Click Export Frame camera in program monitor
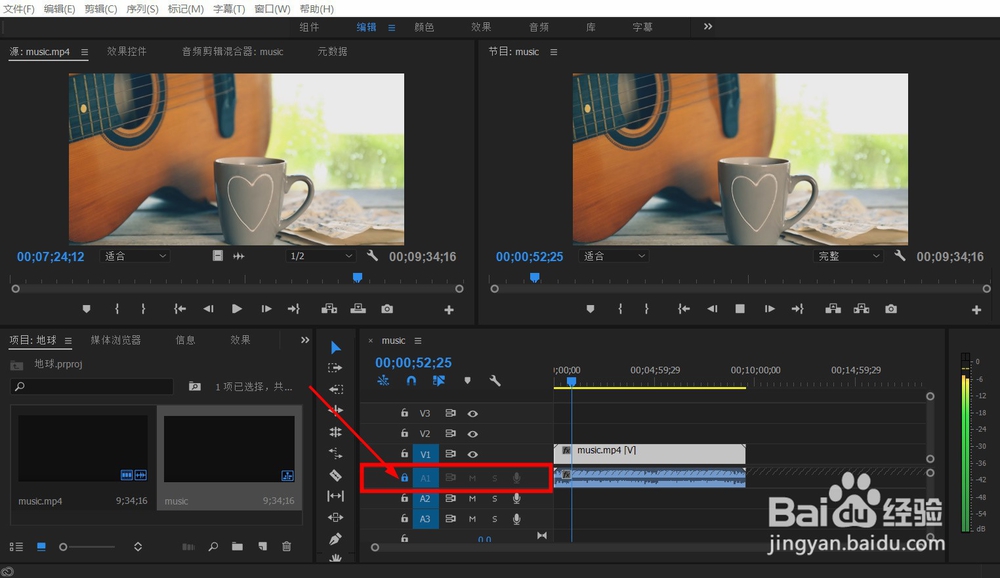The height and width of the screenshot is (578, 1000). [x=891, y=309]
